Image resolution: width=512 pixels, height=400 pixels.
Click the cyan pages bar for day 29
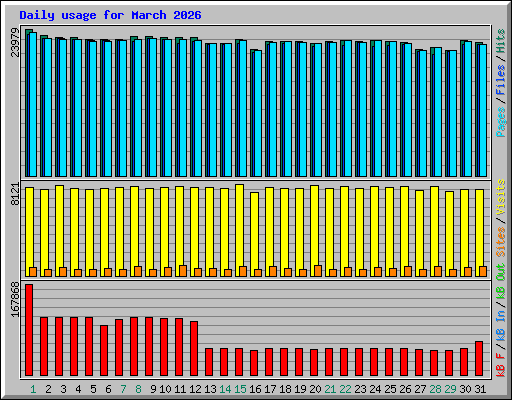453,113
